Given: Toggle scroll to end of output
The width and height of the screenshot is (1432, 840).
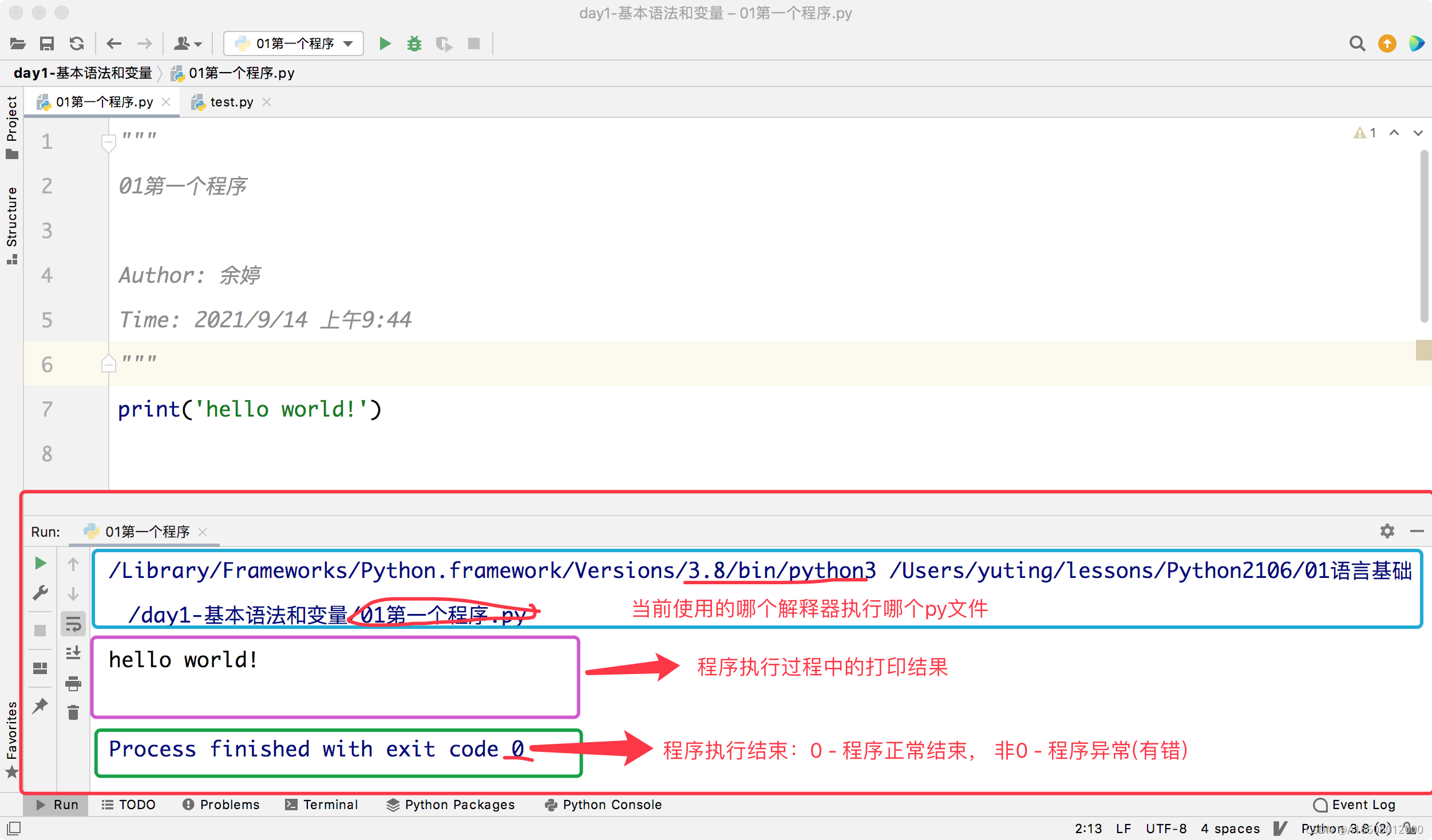Looking at the screenshot, I should [x=73, y=653].
